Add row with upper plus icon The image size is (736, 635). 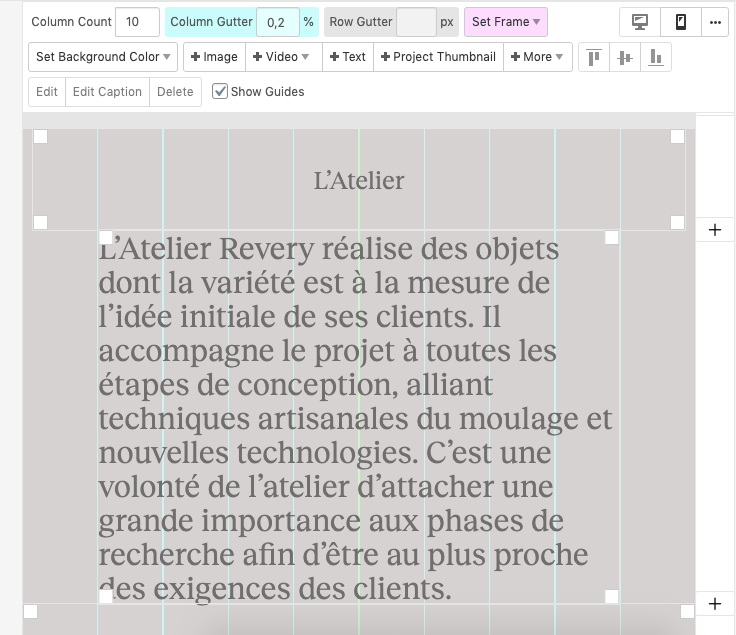tap(714, 230)
